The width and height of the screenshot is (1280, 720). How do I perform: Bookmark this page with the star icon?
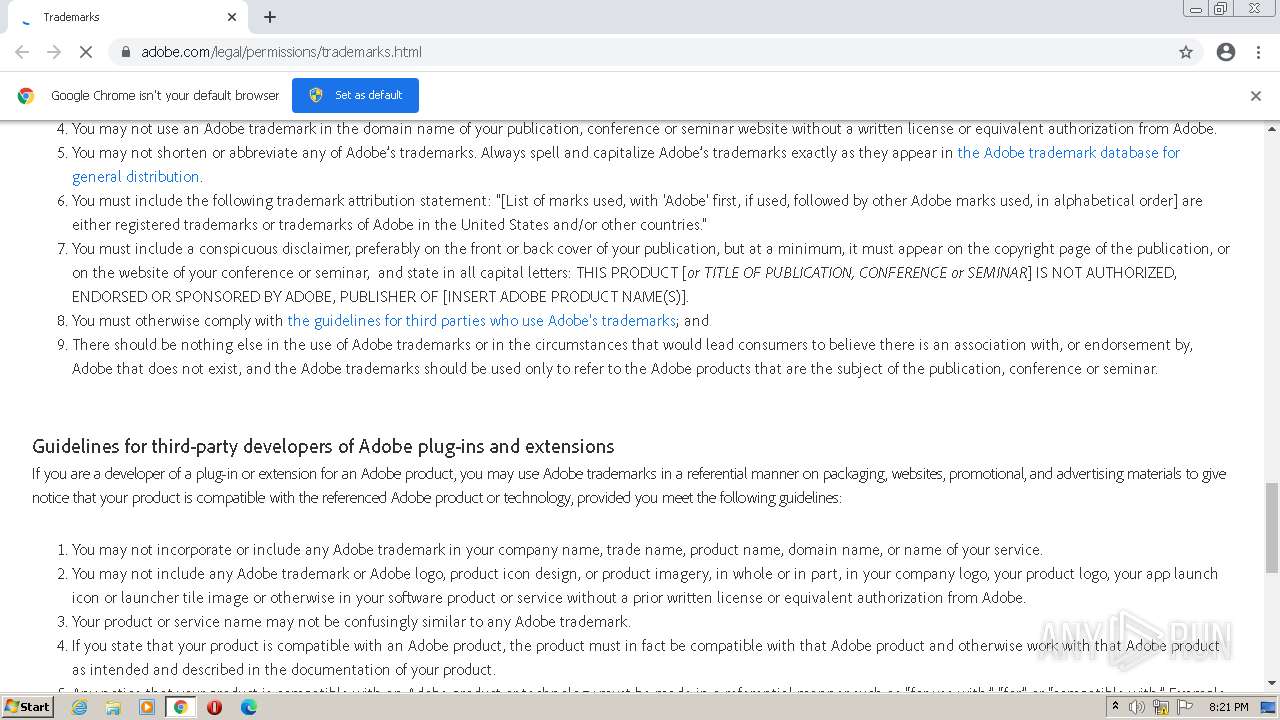(x=1186, y=52)
